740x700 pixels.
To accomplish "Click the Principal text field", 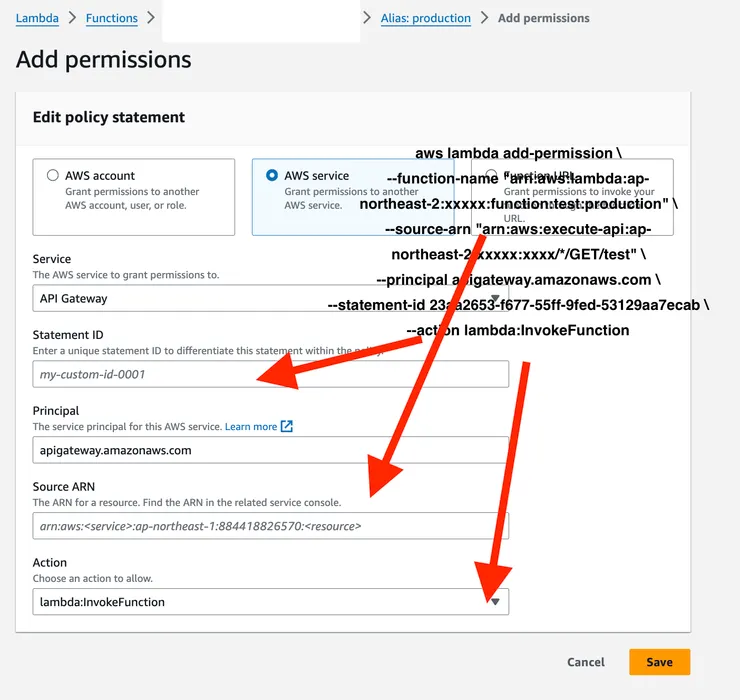I will point(270,450).
